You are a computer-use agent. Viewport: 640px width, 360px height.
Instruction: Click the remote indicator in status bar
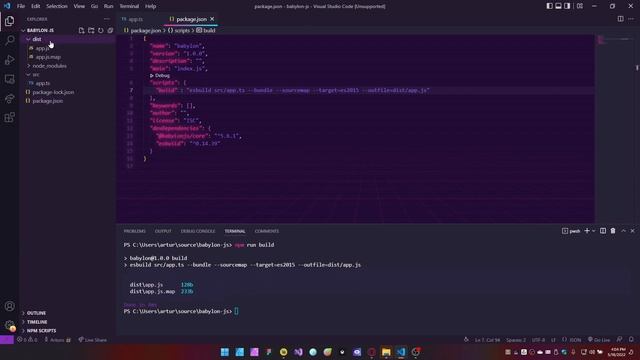tap(7, 340)
